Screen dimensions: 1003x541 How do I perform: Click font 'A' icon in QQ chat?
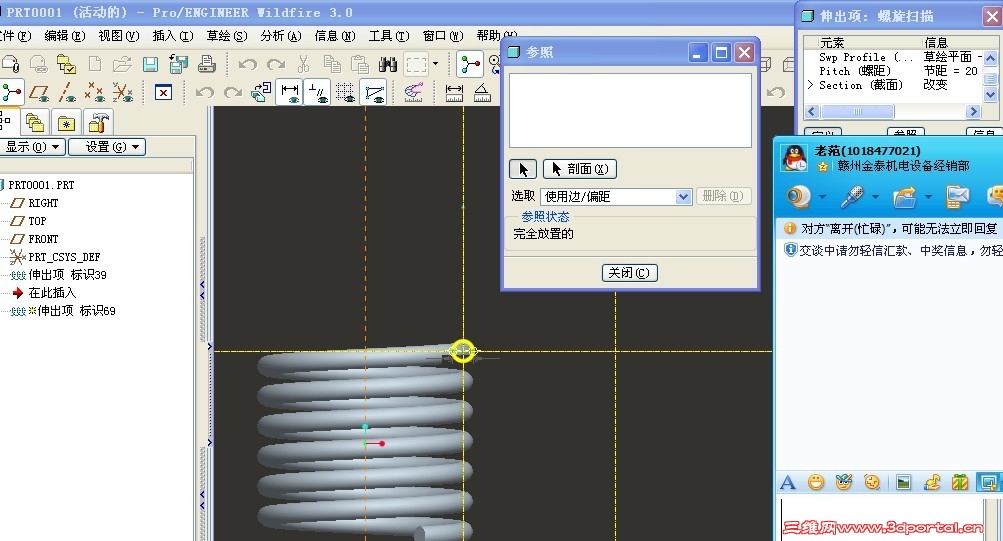click(788, 482)
